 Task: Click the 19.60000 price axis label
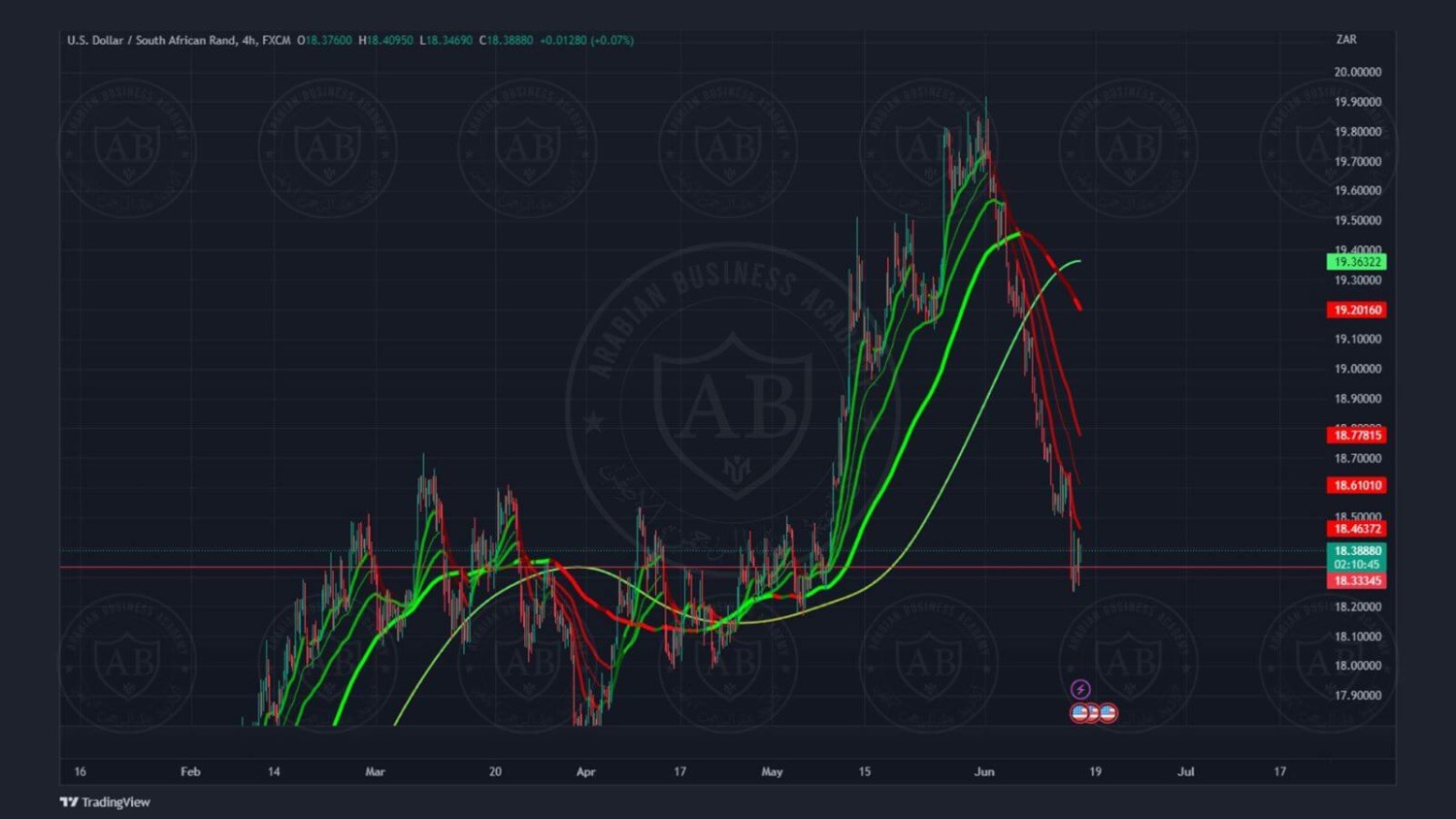pyautogui.click(x=1358, y=190)
